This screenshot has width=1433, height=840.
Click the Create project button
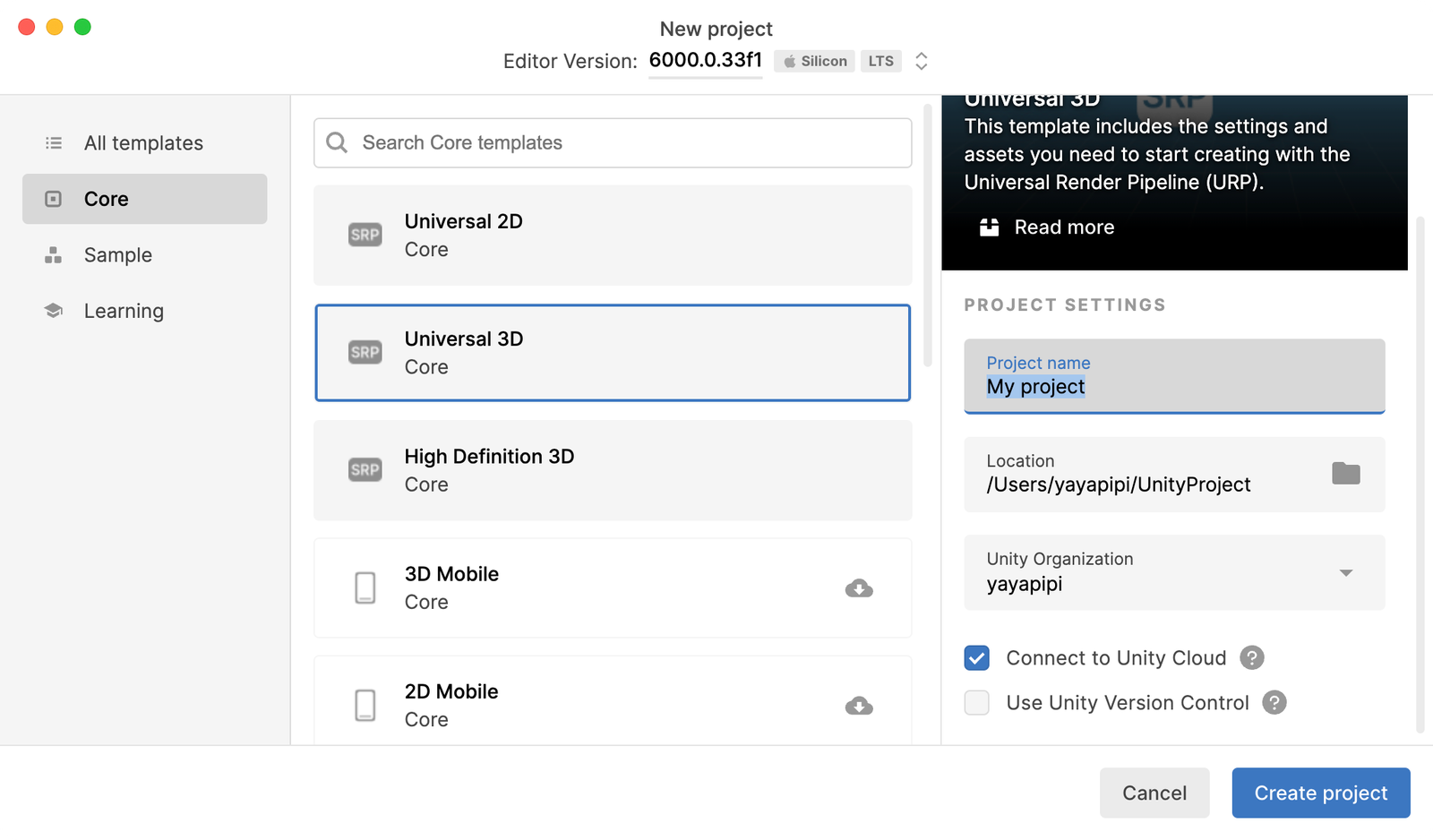1320,793
